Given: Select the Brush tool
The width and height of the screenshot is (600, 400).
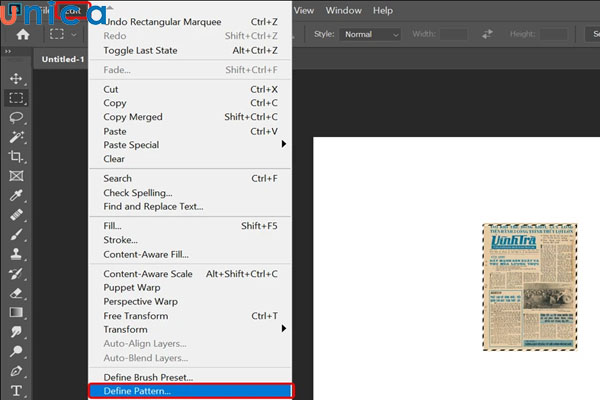Looking at the screenshot, I should pos(16,234).
